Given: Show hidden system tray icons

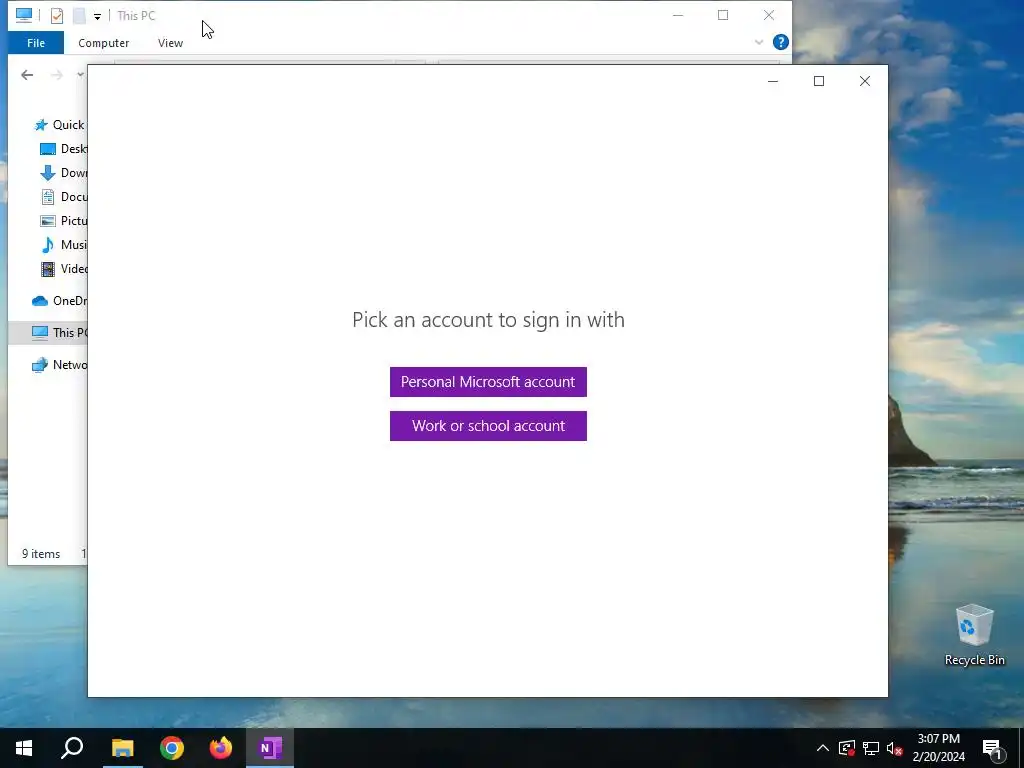Looking at the screenshot, I should pyautogui.click(x=823, y=748).
